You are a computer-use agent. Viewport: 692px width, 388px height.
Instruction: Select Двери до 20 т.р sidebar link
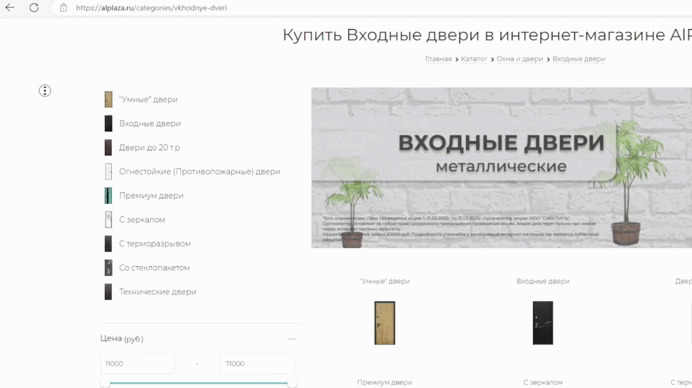point(150,147)
